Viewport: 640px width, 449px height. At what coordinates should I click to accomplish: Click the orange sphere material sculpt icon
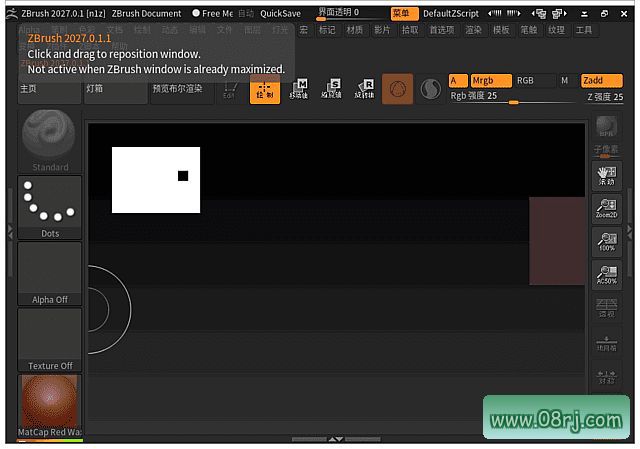tap(398, 89)
